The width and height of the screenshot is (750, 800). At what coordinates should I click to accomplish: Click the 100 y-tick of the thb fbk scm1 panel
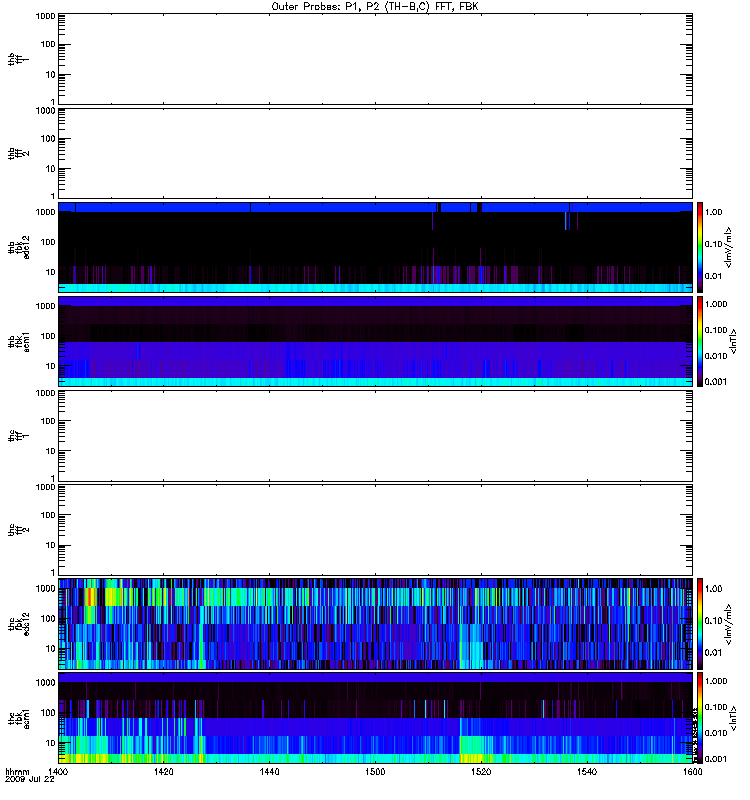(48, 336)
